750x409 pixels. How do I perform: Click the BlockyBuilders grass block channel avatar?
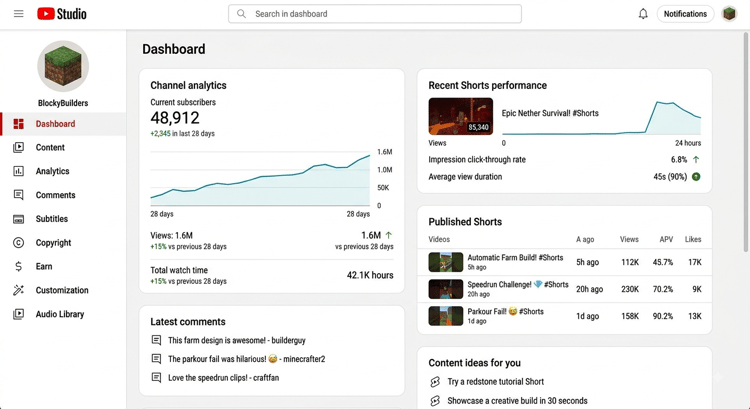63,66
